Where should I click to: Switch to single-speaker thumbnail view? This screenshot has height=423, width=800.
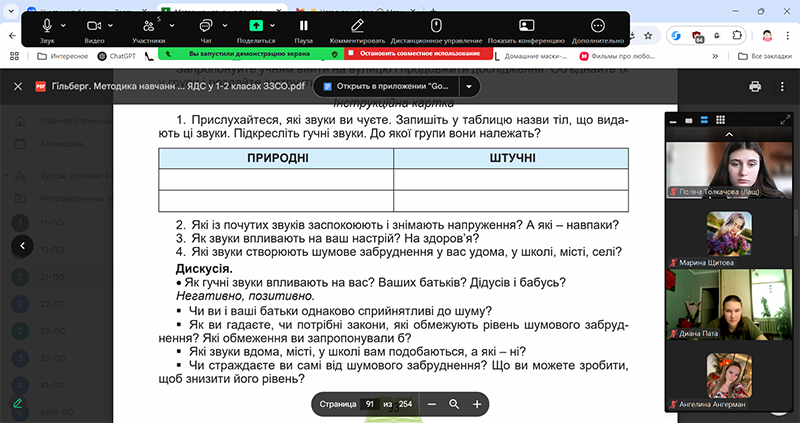[689, 120]
